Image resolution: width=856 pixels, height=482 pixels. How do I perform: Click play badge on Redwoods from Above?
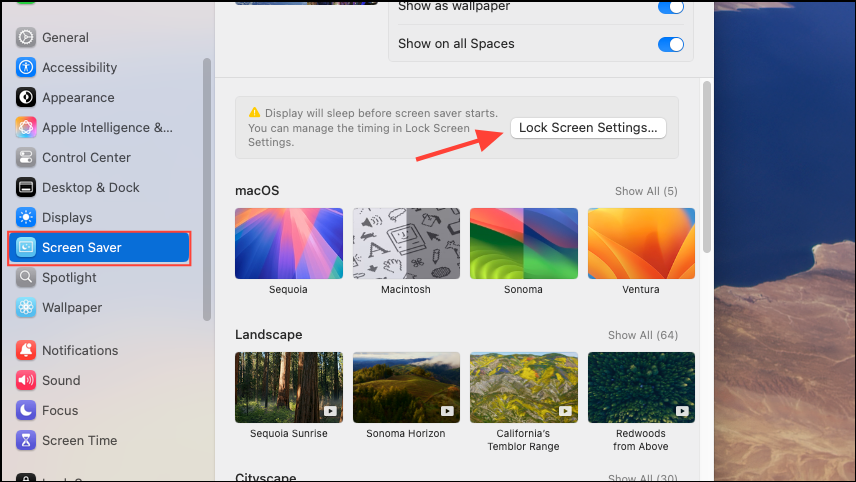(682, 411)
